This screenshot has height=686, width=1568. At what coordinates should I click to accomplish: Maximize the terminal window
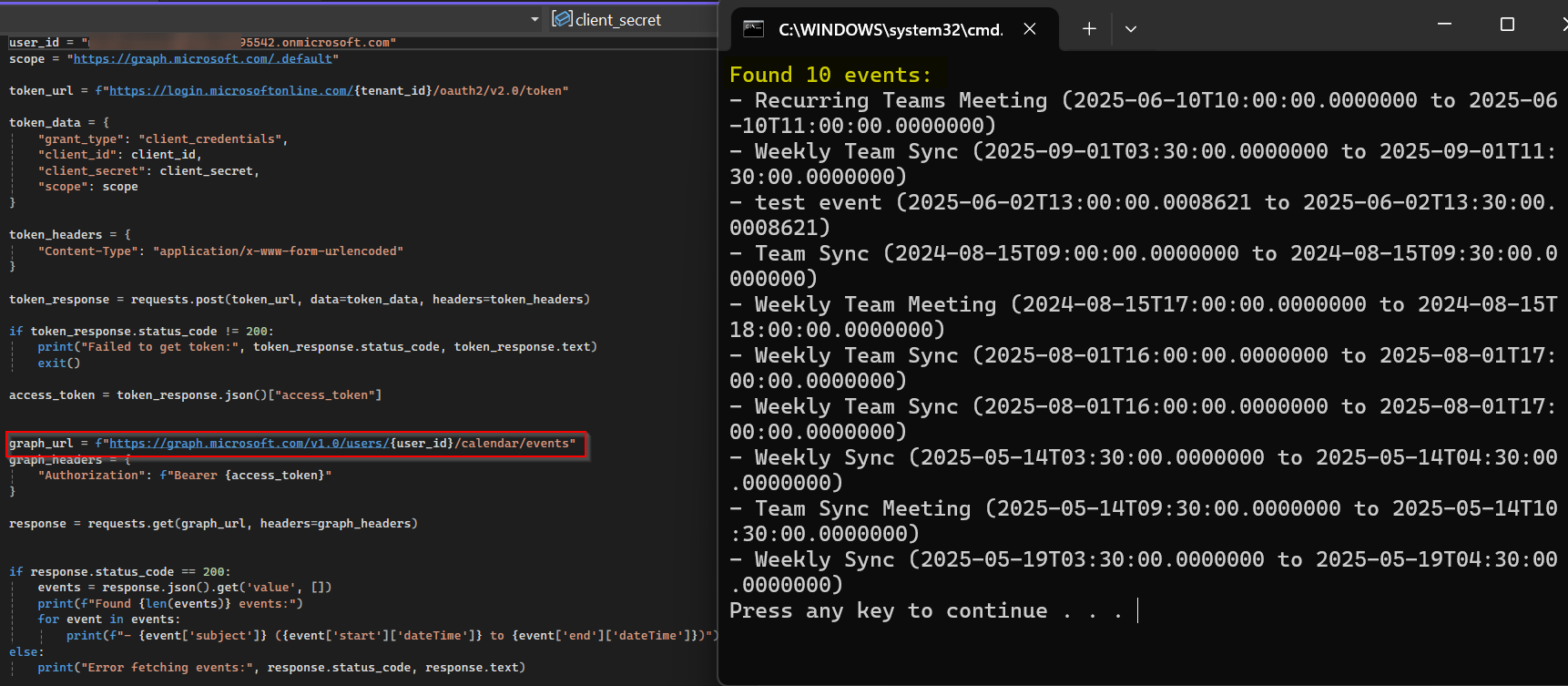coord(1507,25)
